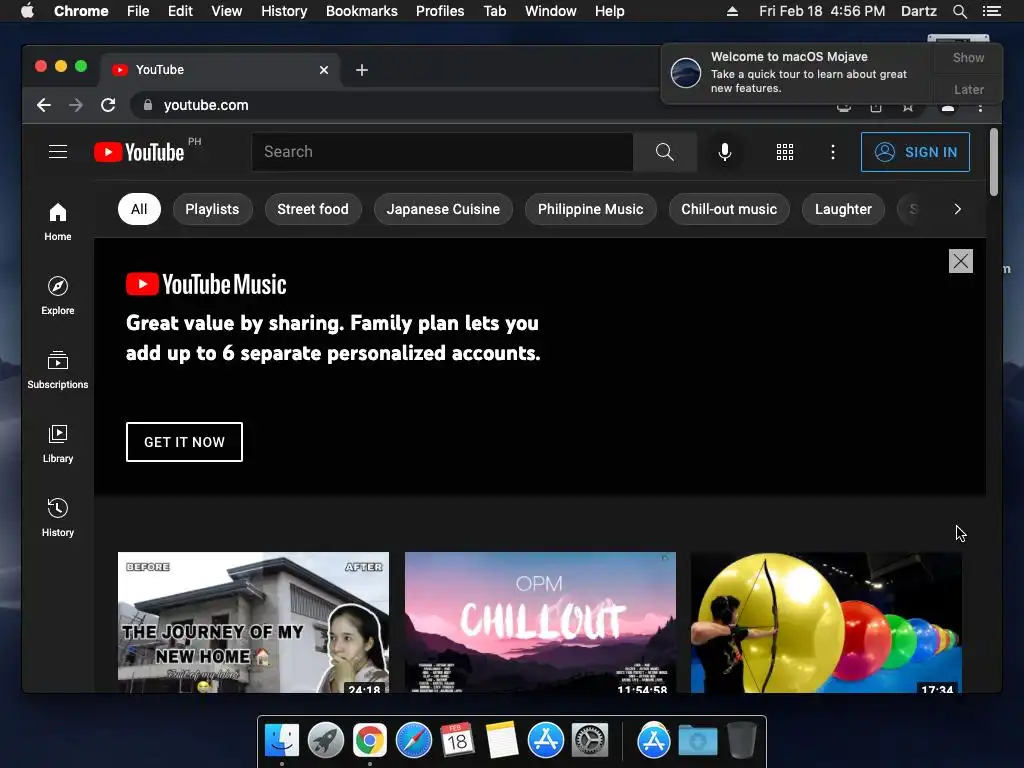The height and width of the screenshot is (768, 1024).
Task: Go back with the browser back arrow
Action: pos(44,105)
